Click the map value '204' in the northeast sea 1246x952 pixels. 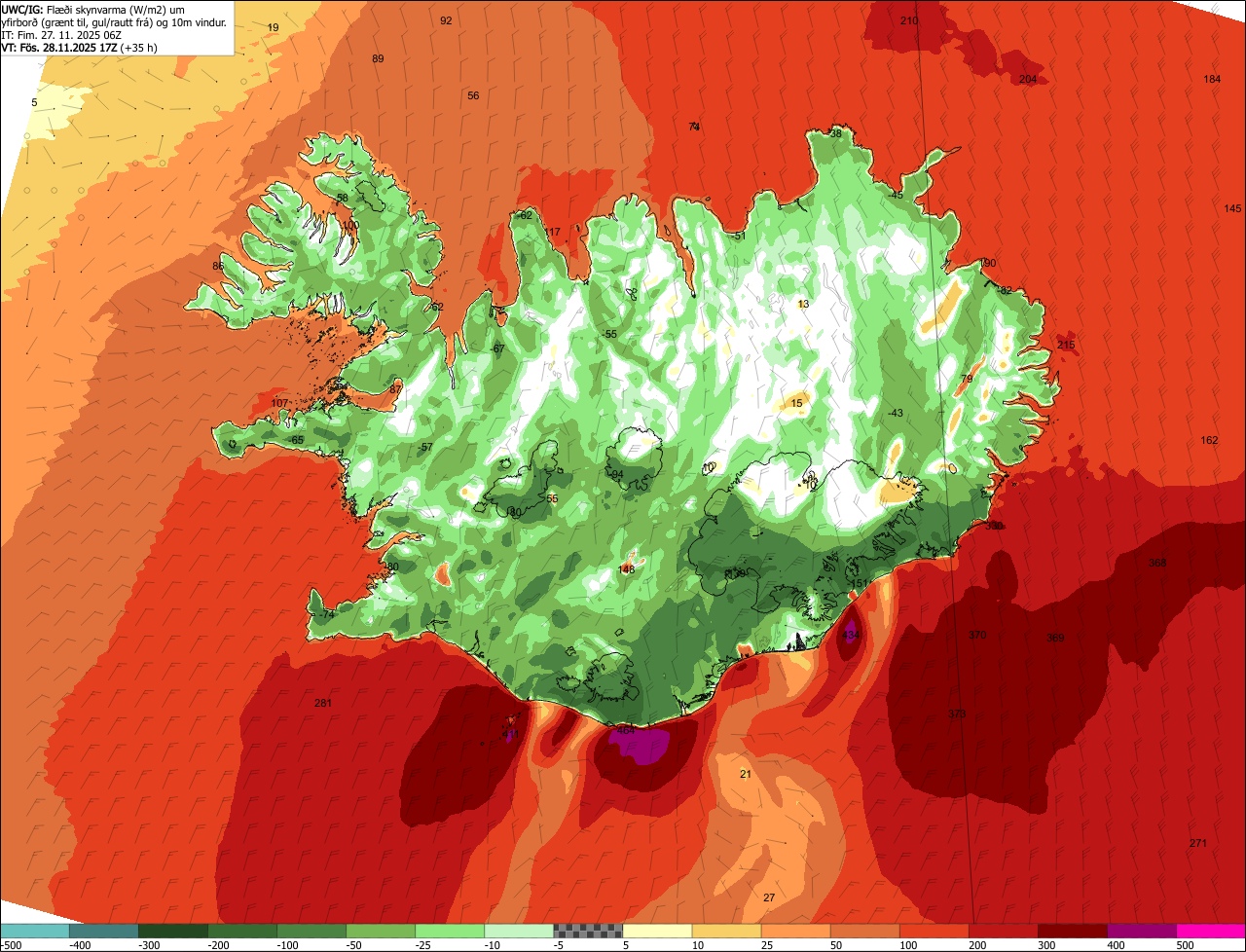(x=1028, y=78)
